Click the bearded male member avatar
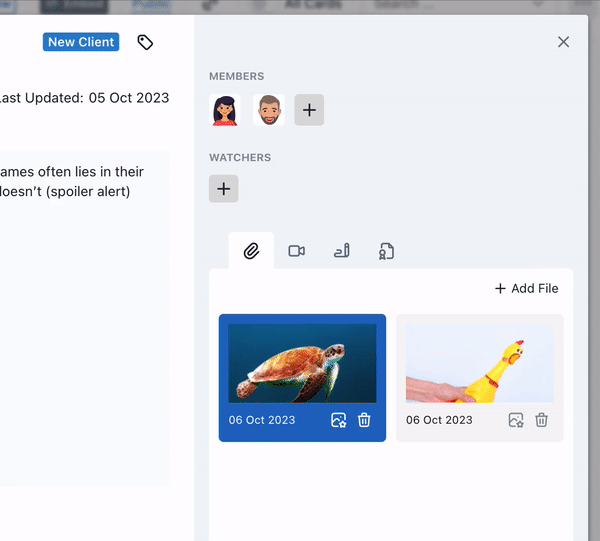 point(267,110)
